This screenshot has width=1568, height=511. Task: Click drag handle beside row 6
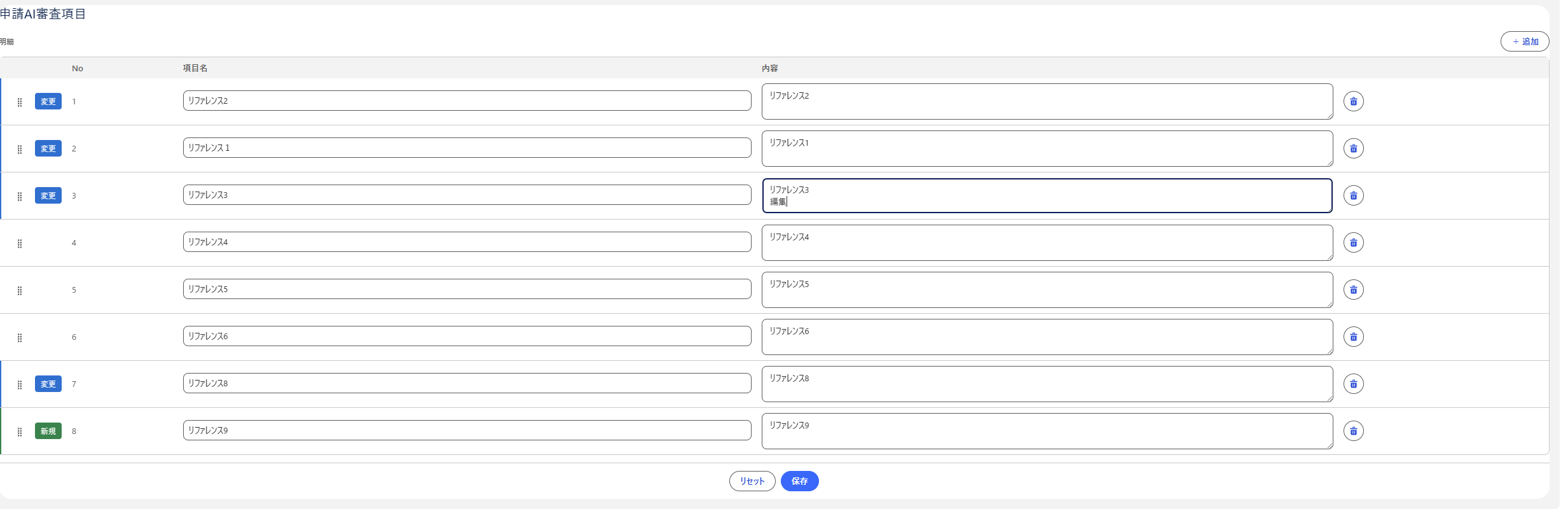(20, 337)
